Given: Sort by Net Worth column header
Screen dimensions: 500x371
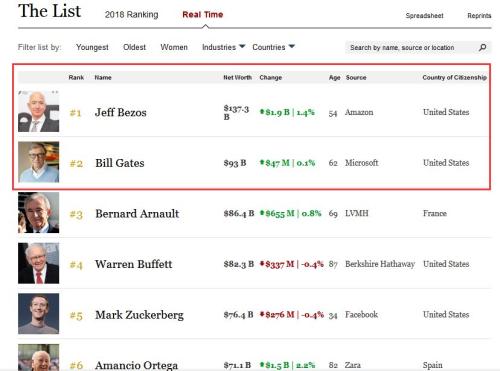Looking at the screenshot, I should (x=237, y=77).
